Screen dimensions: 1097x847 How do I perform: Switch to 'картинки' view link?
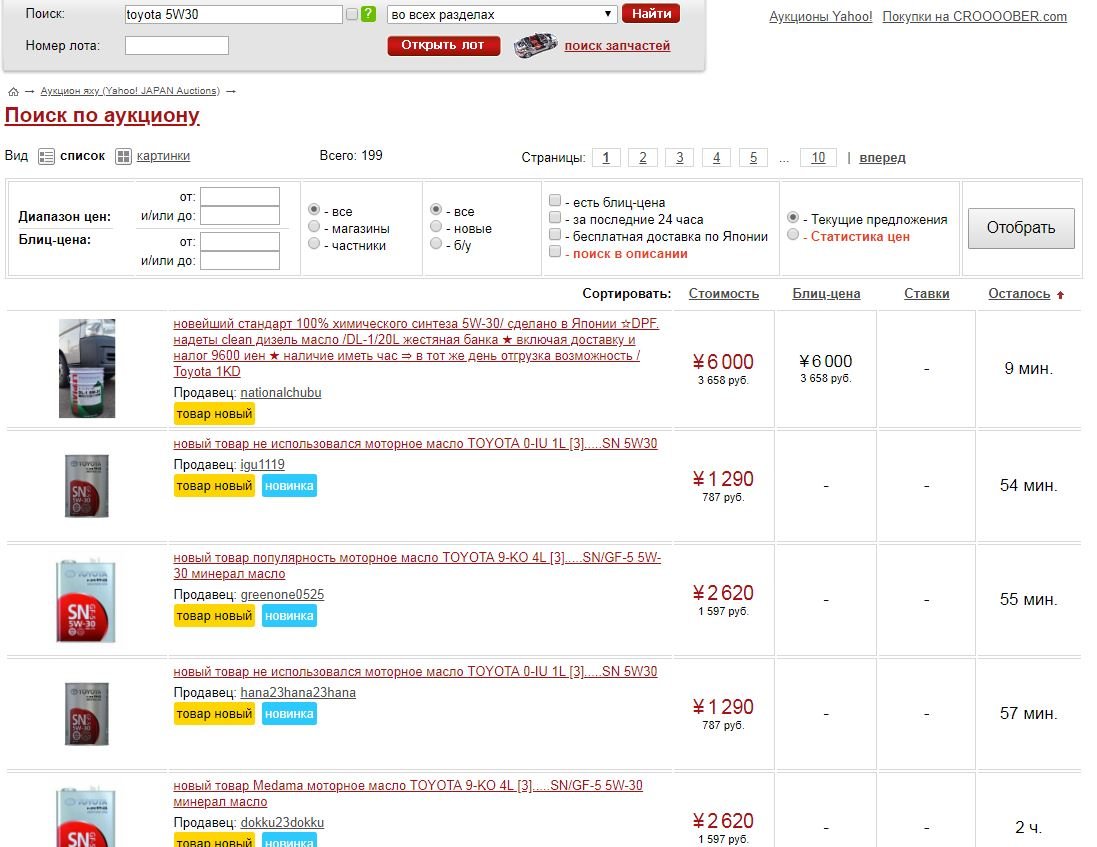(x=163, y=156)
